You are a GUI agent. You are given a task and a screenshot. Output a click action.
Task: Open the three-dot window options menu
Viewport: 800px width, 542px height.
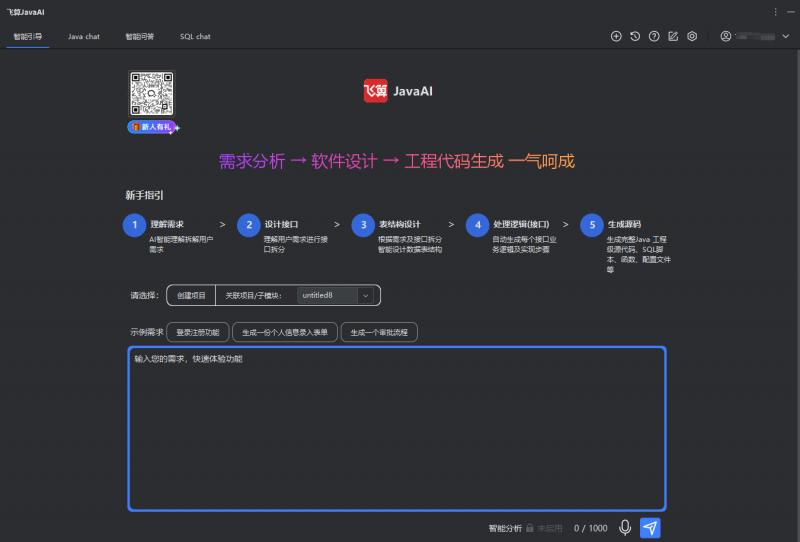(x=776, y=11)
